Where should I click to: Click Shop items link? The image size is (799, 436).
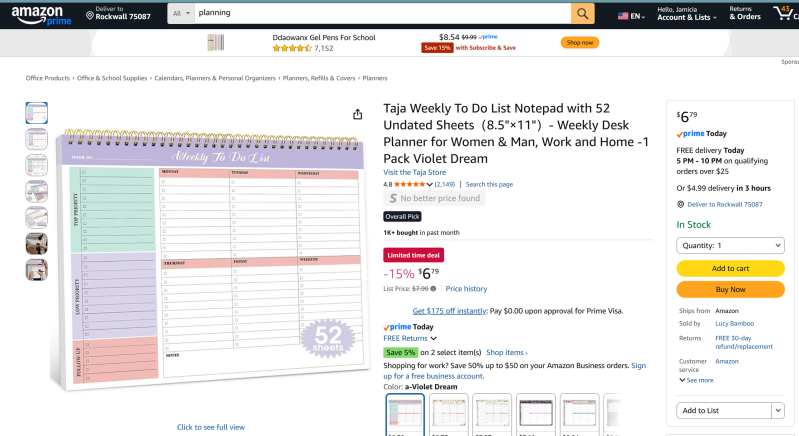507,352
